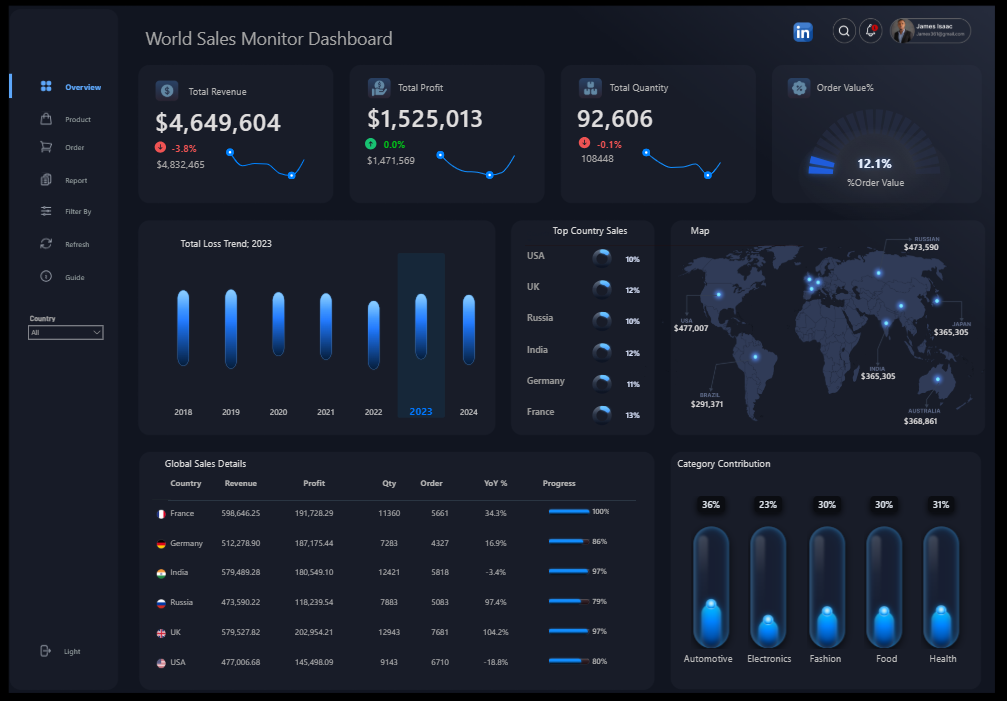Open the Report document icon
The height and width of the screenshot is (701, 1007).
coord(46,180)
